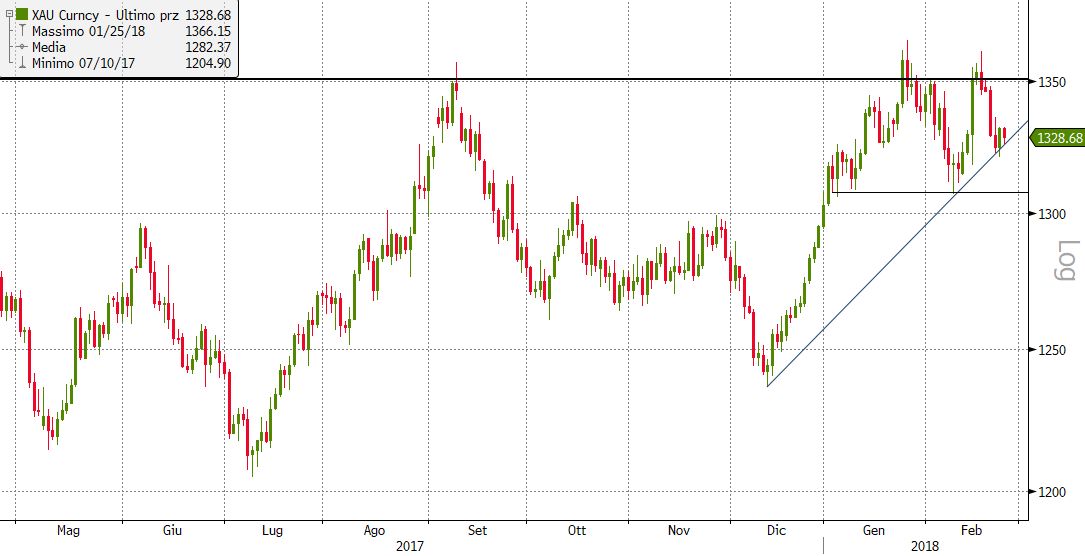This screenshot has height=556, width=1085.
Task: Select the 'Media' legend row label
Action: (x=48, y=47)
